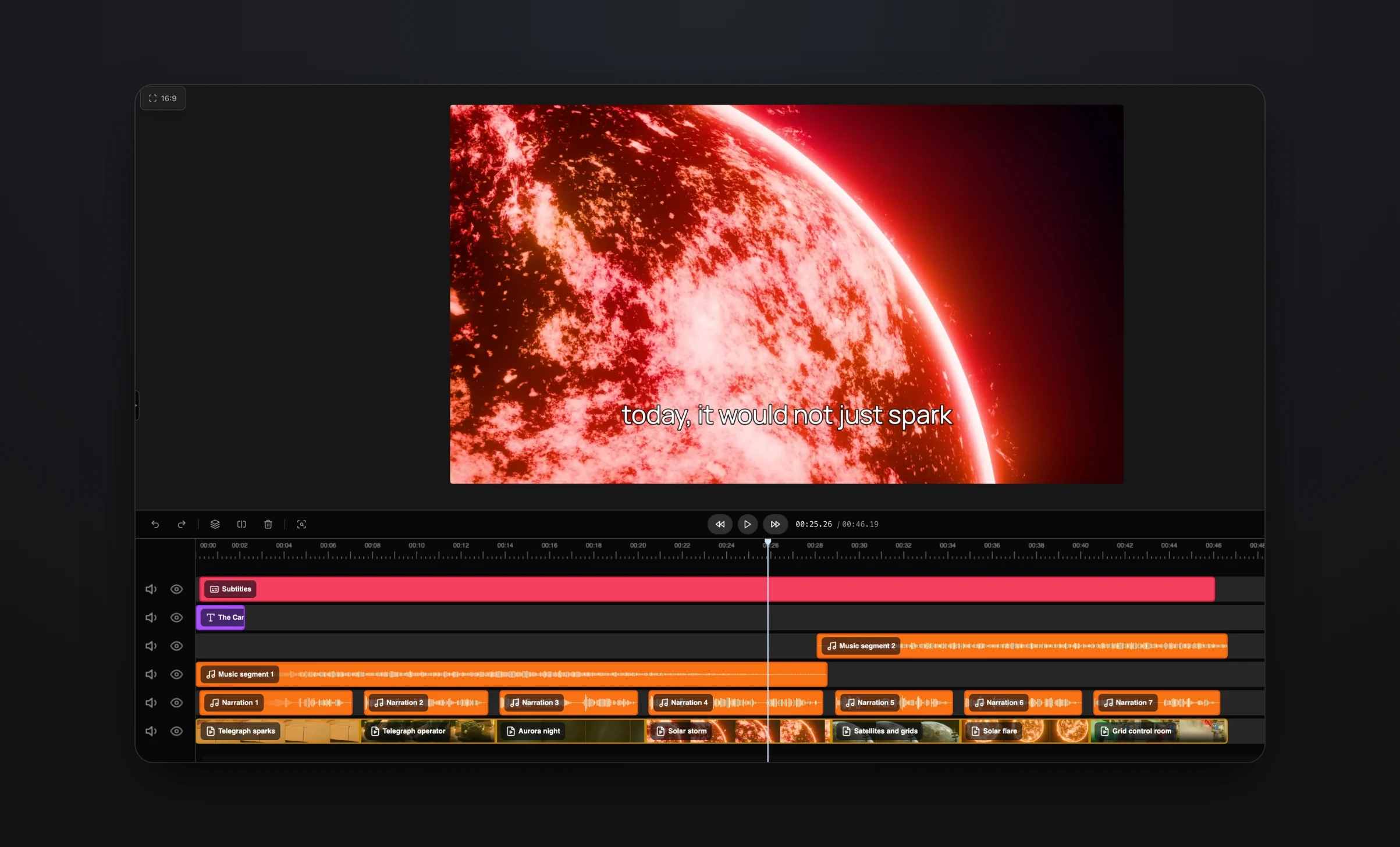Mute the Music segment 2 track

tap(151, 646)
